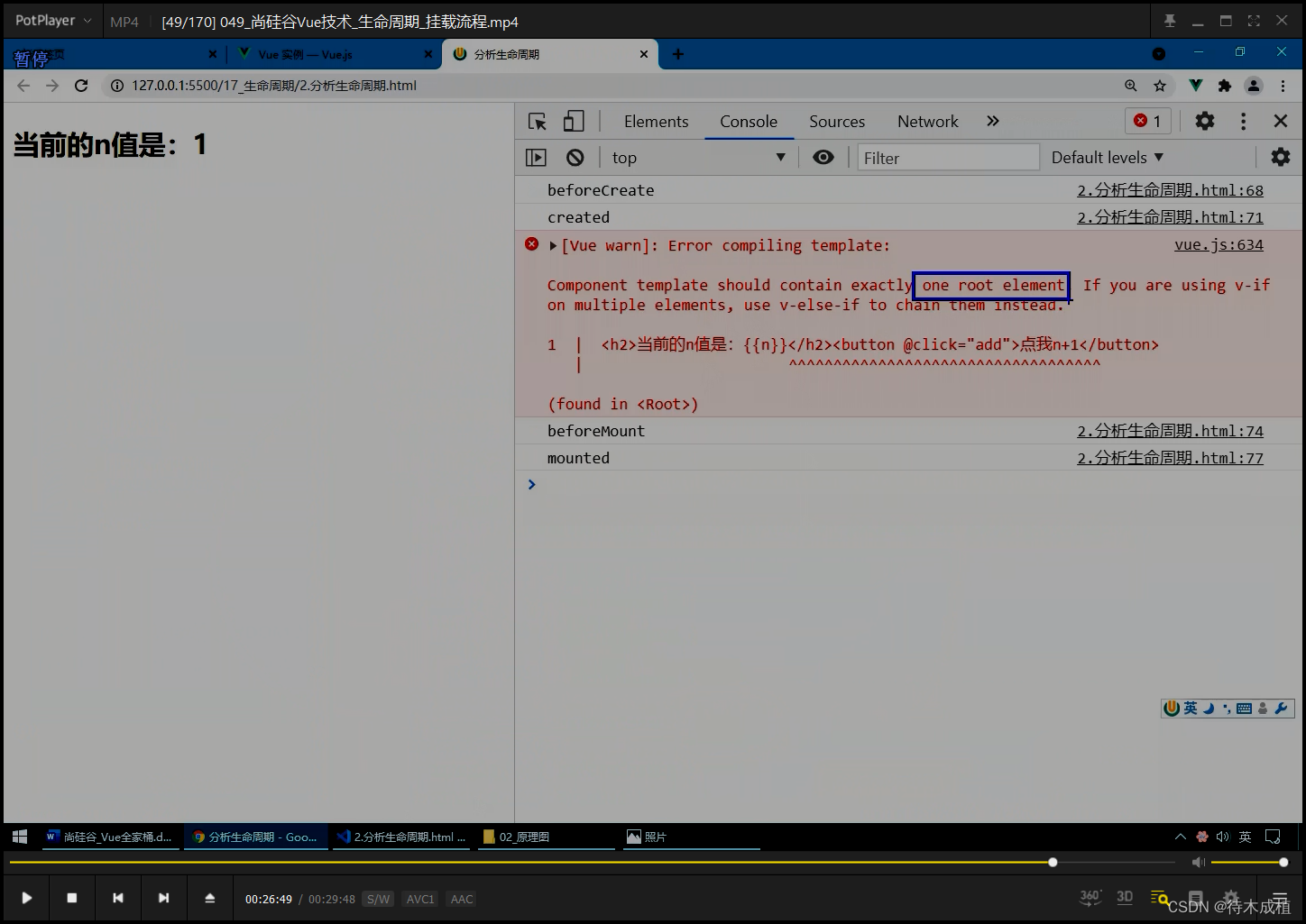Open Chrome three-dot menu
1306x924 pixels.
1283,86
